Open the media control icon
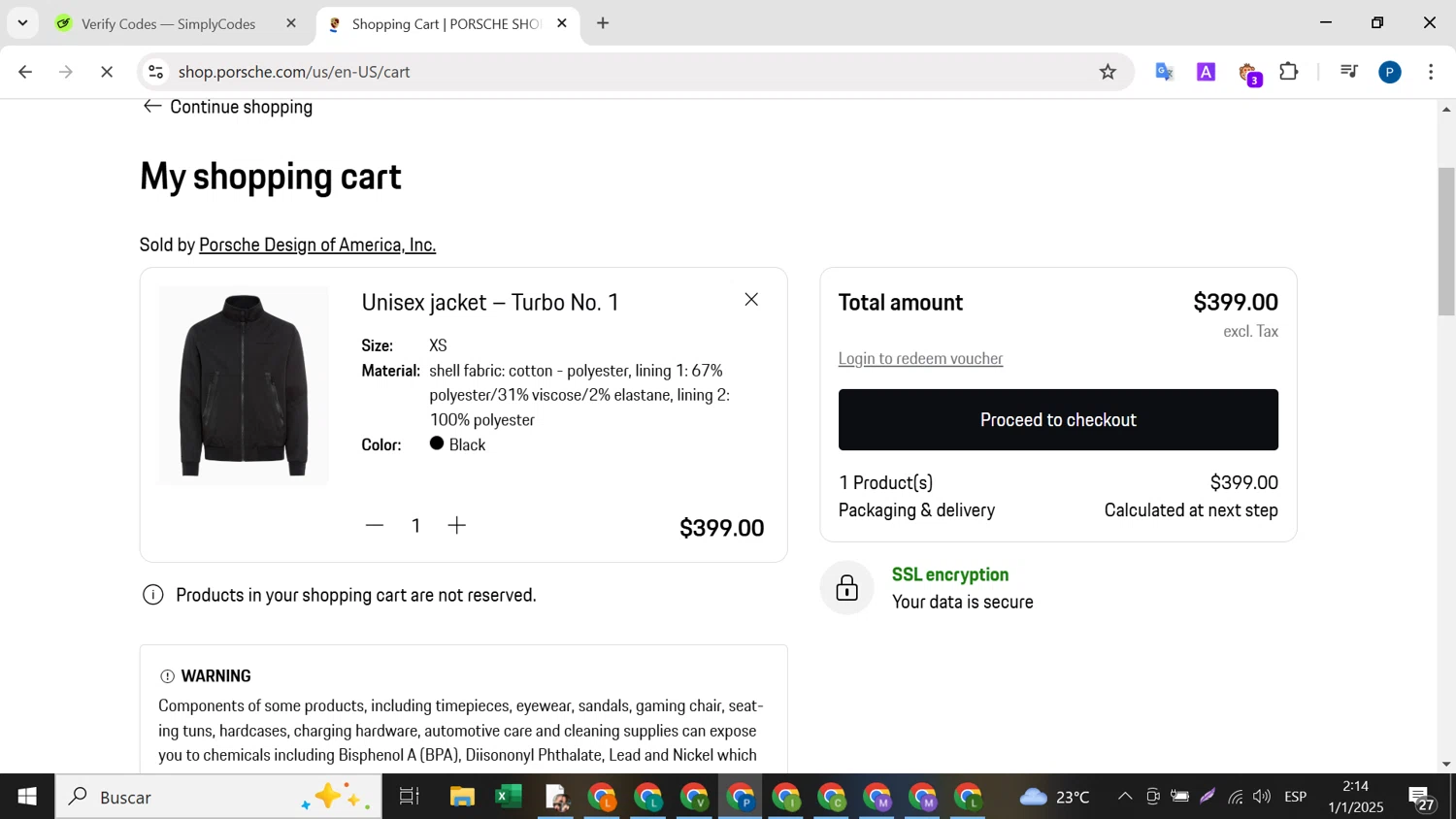Screen dimensions: 1456x819 [1348, 71]
